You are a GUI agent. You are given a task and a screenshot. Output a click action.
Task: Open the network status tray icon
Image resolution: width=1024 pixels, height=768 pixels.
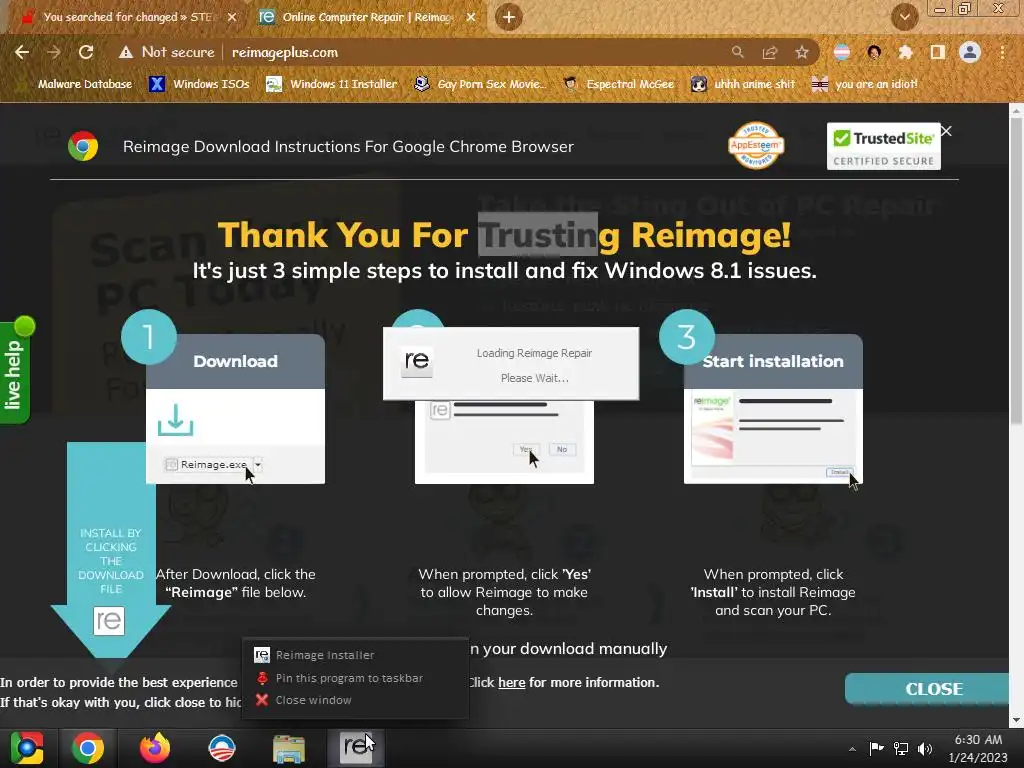901,748
